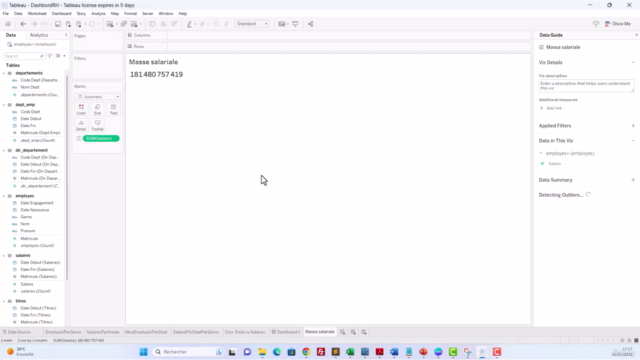640x360 pixels.
Task: Open the Show Me panel
Action: [x=618, y=24]
